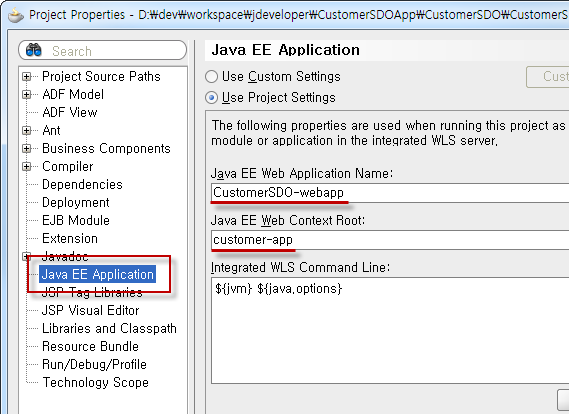
Task: Open Deployment settings
Action: (x=75, y=202)
